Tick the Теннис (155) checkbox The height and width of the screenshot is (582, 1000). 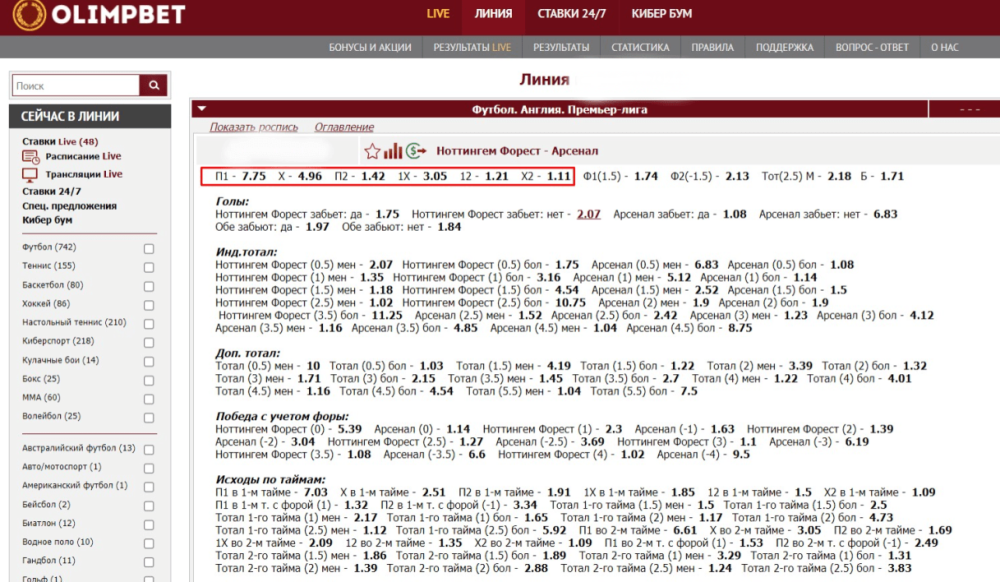[149, 267]
